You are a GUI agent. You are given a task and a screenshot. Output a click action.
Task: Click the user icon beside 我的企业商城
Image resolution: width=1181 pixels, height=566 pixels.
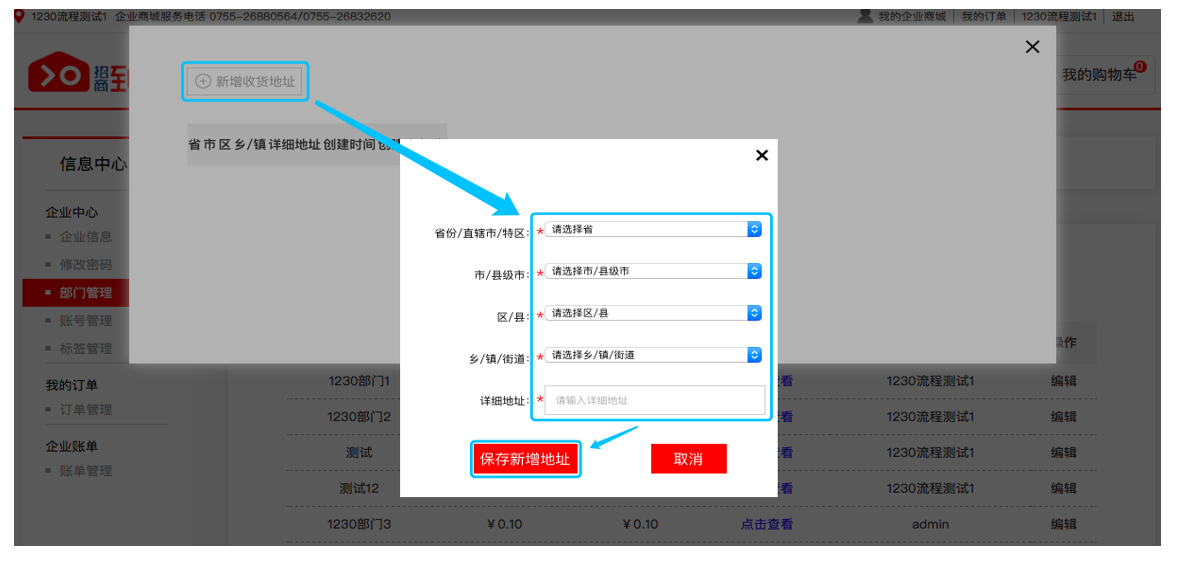866,16
